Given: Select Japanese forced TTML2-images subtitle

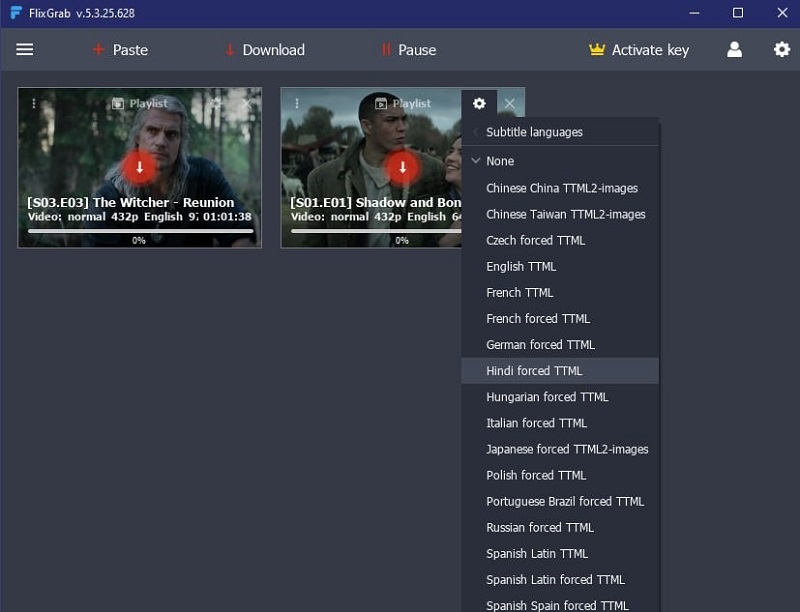Looking at the screenshot, I should (x=560, y=449).
